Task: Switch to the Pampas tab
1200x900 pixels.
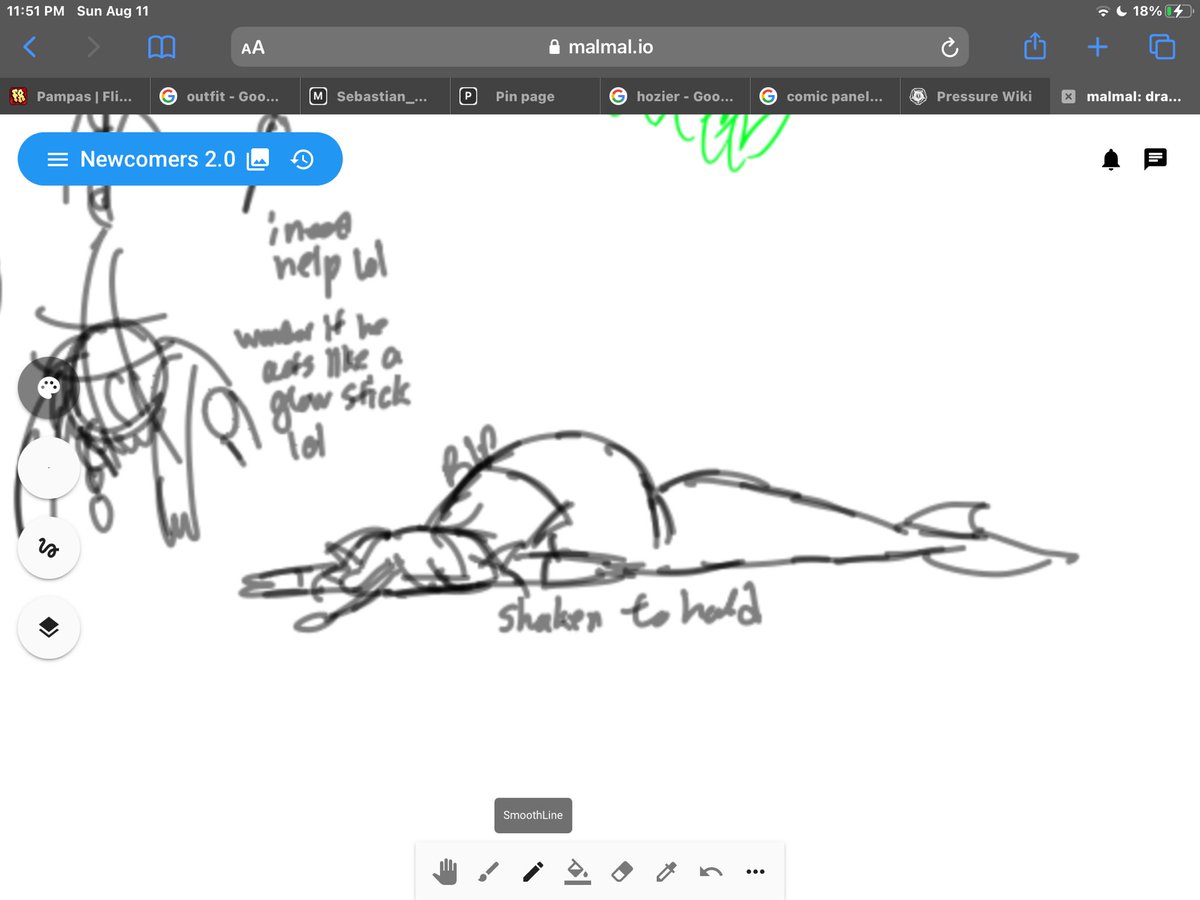Action: (75, 97)
